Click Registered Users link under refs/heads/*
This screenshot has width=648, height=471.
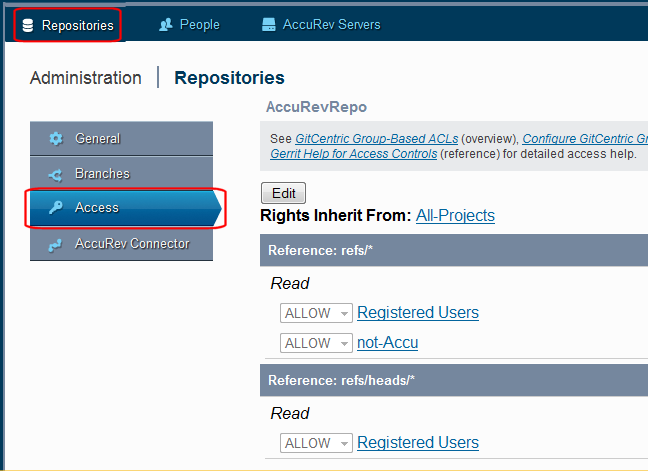coord(417,443)
